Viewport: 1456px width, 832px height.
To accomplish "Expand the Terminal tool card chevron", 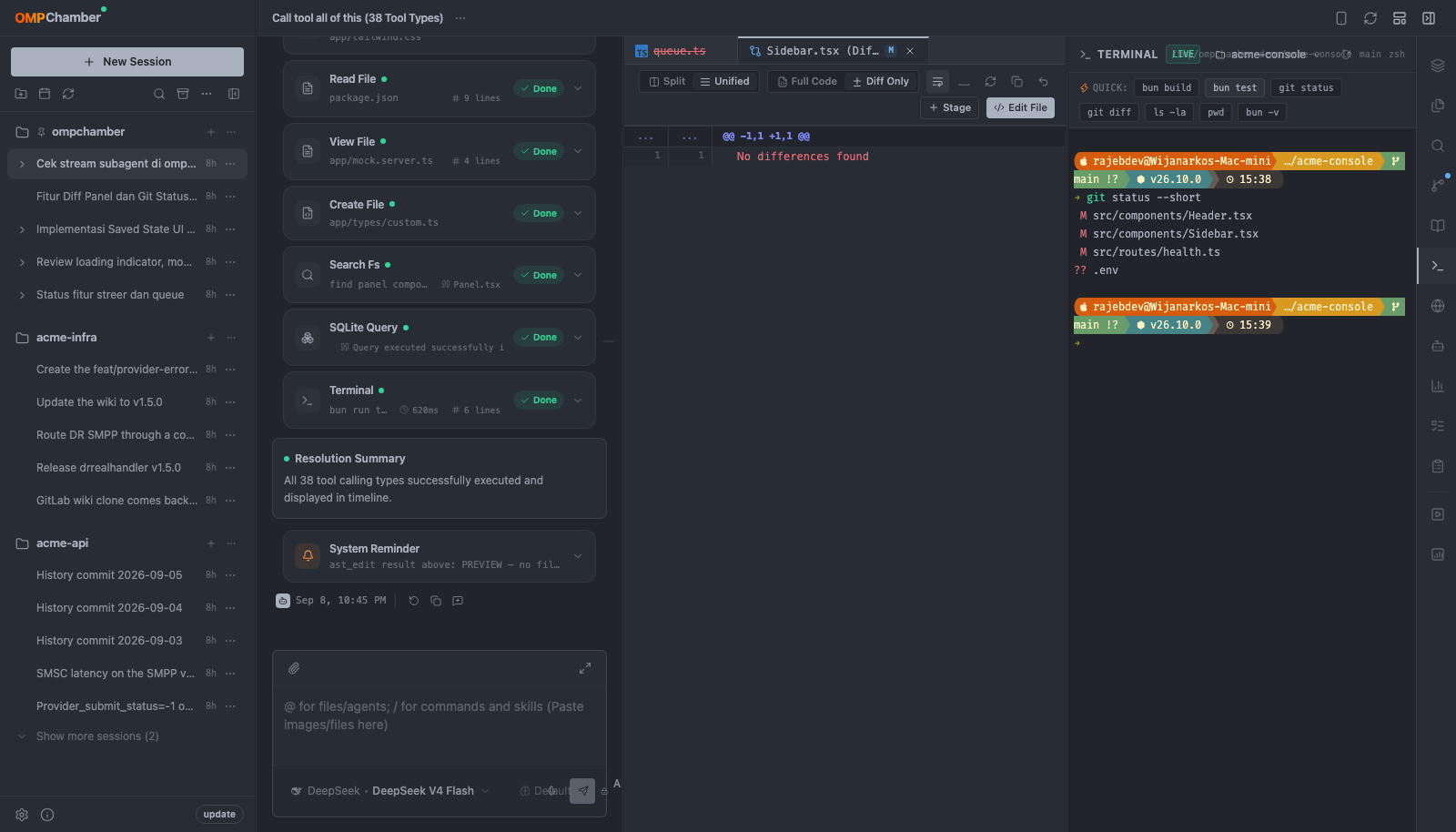I will 578,401.
